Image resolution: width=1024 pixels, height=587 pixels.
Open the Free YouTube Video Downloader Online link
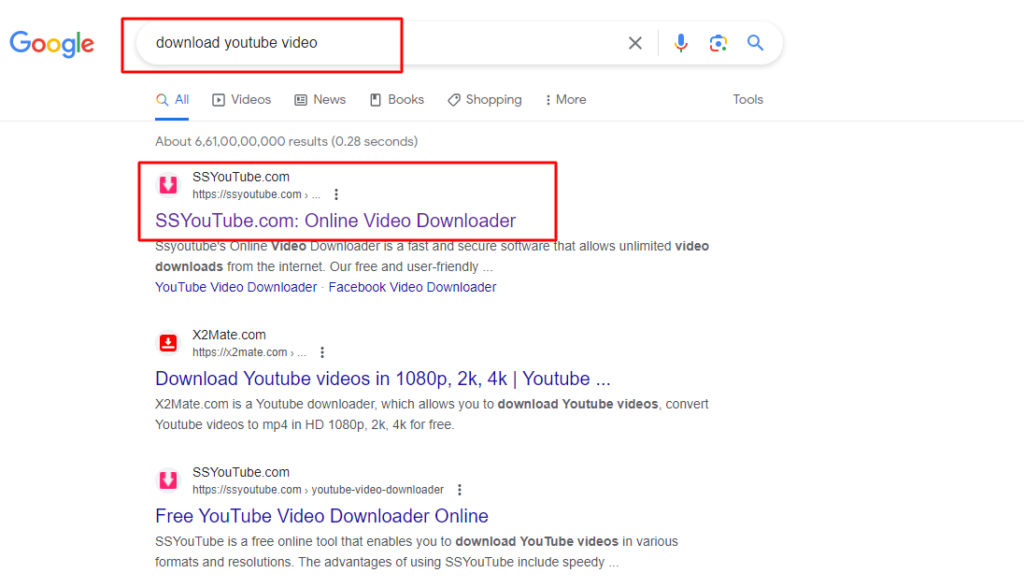pos(321,516)
